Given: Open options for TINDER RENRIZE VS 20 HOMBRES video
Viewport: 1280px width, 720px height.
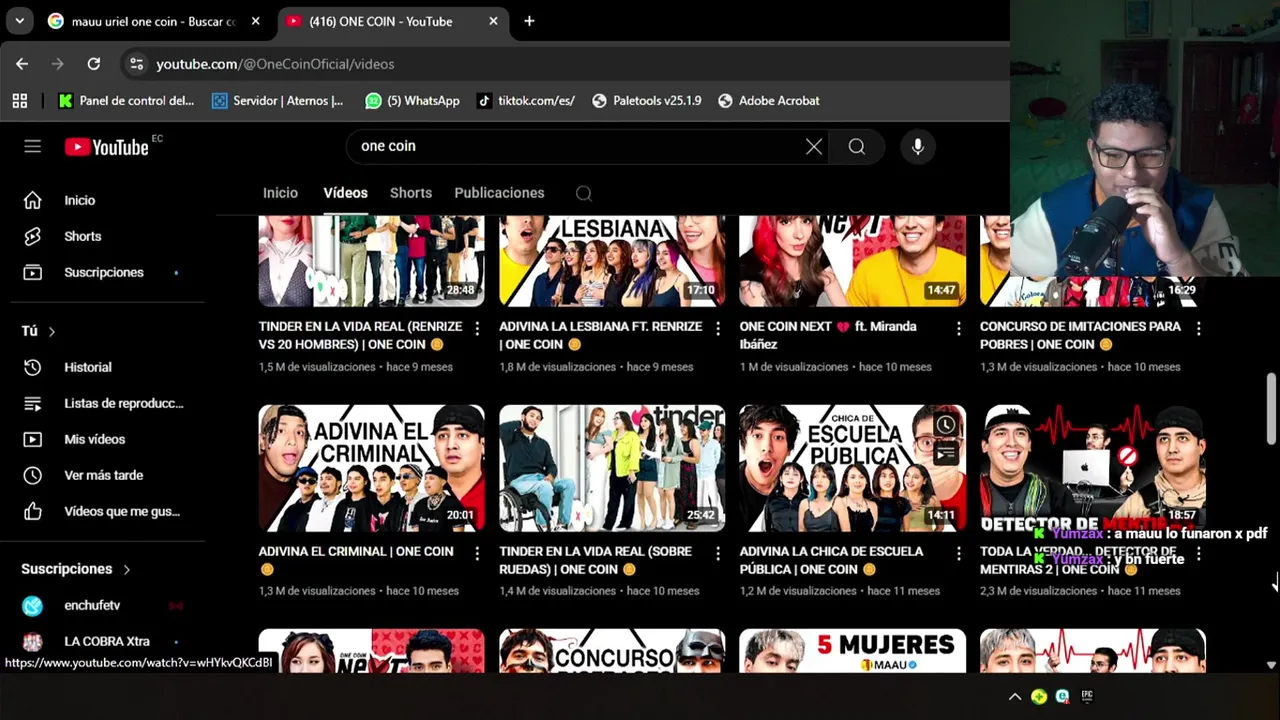Looking at the screenshot, I should [x=477, y=328].
